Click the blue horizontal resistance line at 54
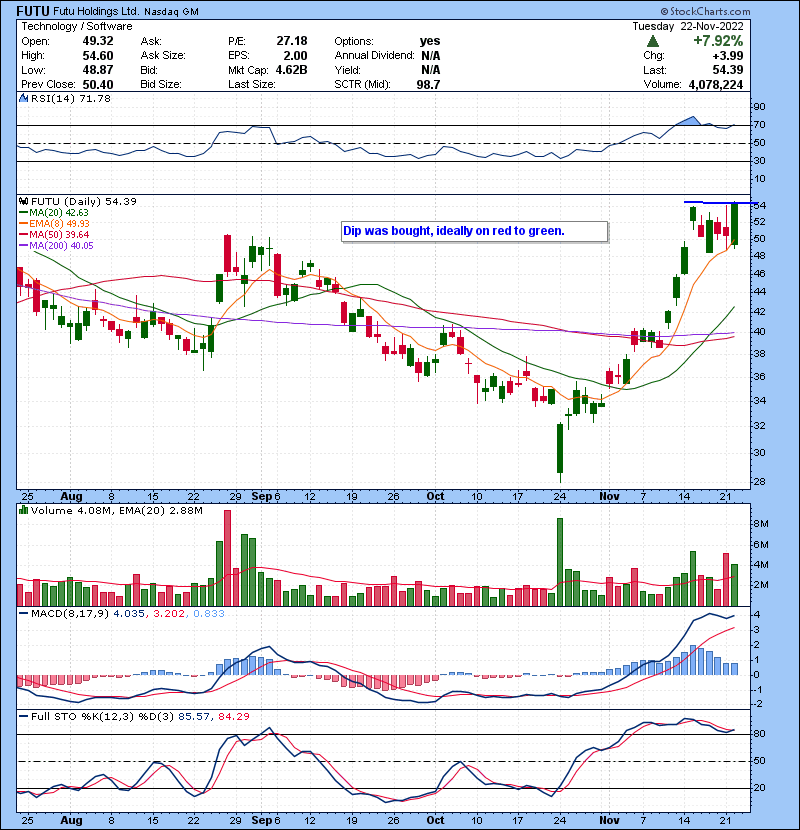This screenshot has height=830, width=800. (721, 202)
